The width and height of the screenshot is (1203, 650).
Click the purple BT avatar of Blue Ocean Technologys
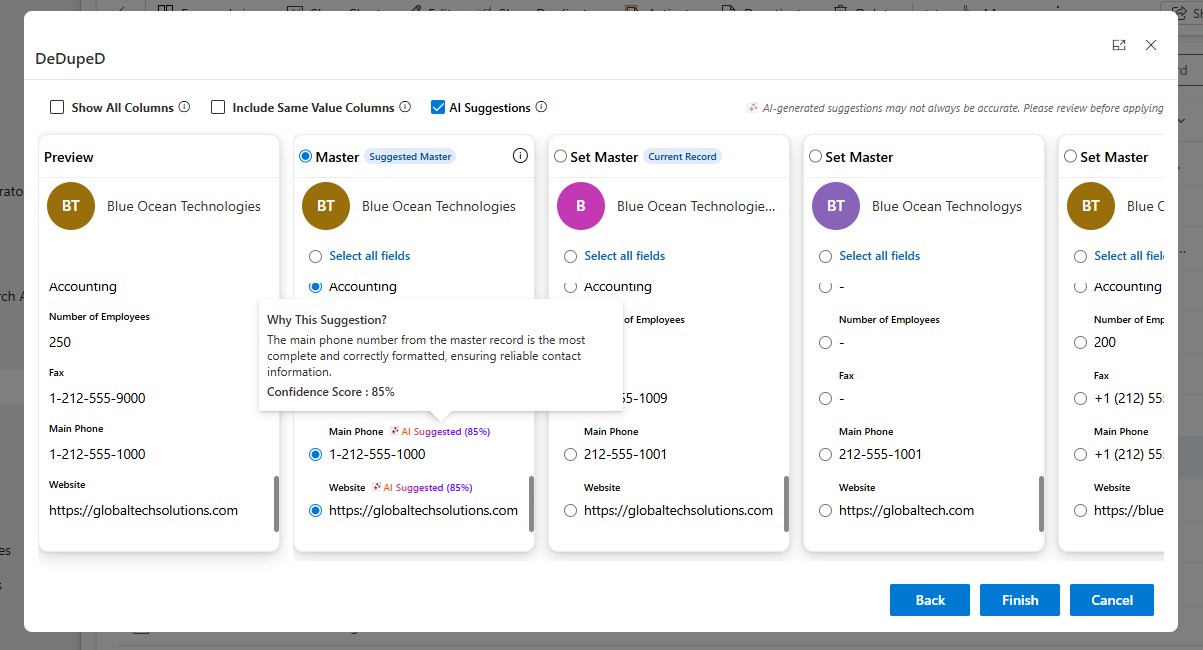click(x=836, y=206)
